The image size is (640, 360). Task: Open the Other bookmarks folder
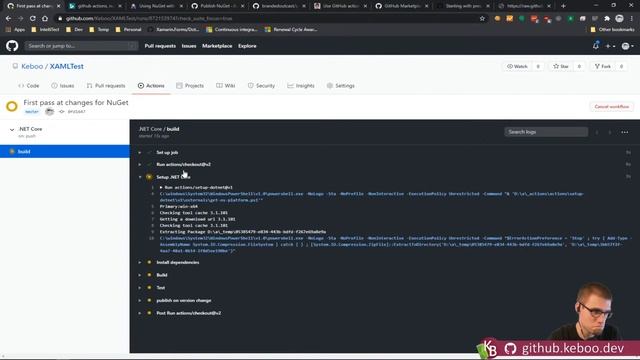click(612, 29)
